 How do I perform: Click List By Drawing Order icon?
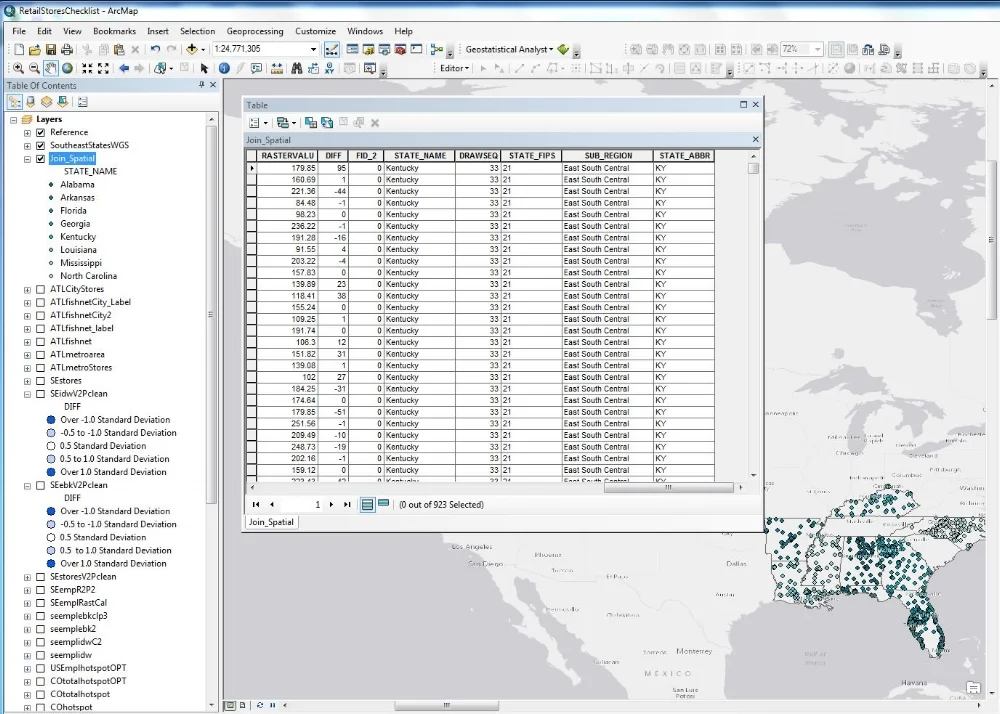click(x=15, y=101)
